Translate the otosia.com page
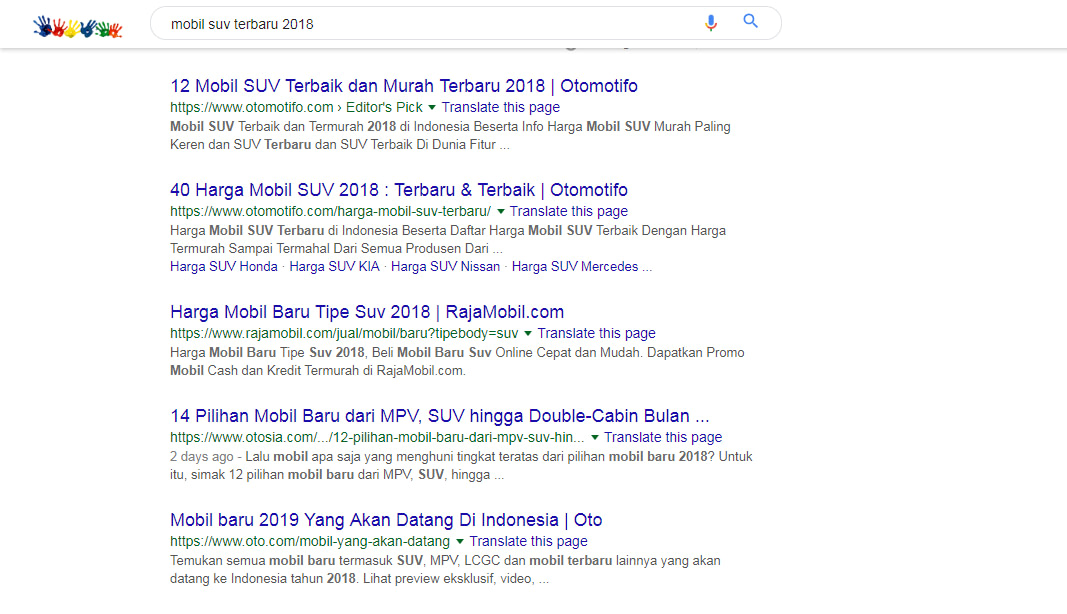This screenshot has height=614, width=1067. click(663, 437)
